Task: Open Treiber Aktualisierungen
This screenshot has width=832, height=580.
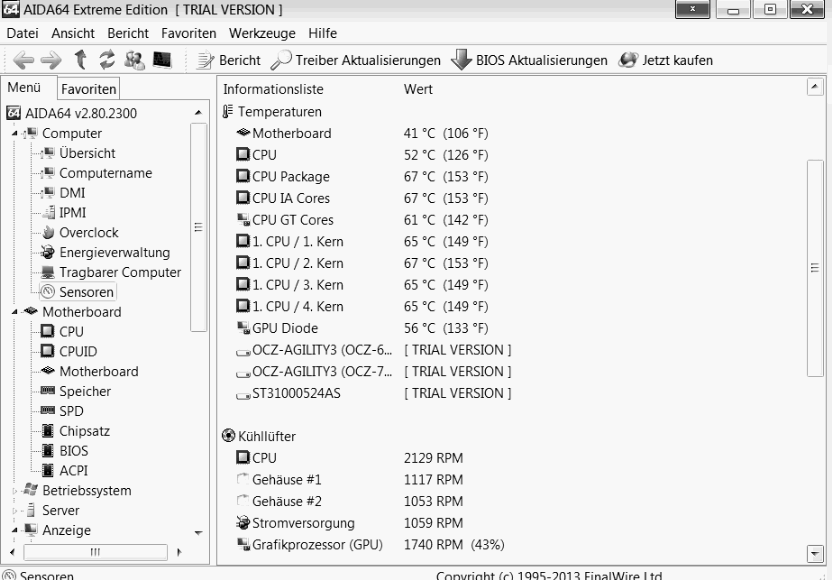Action: point(356,60)
